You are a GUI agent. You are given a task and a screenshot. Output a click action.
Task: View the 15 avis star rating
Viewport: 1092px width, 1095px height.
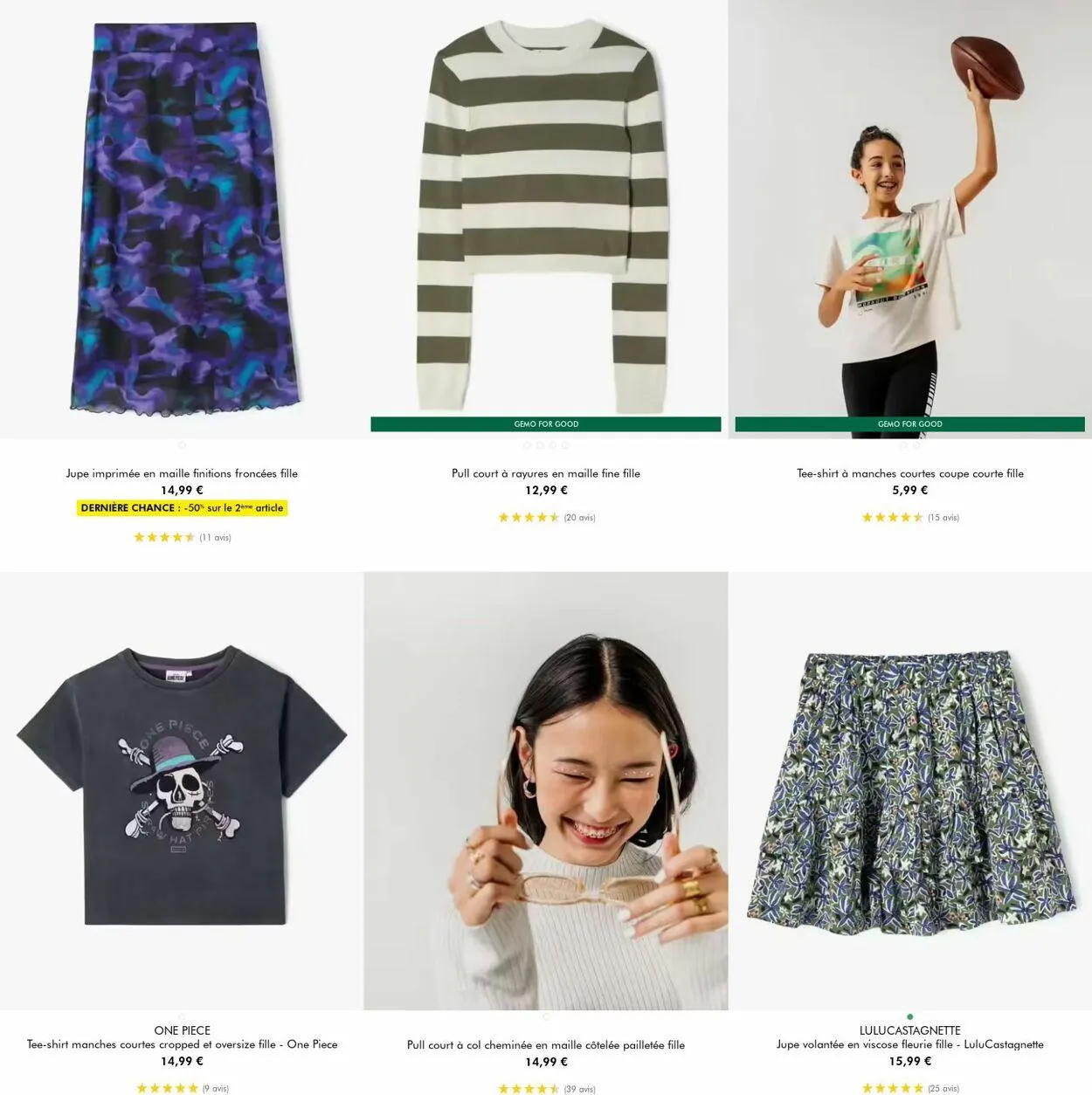910,518
